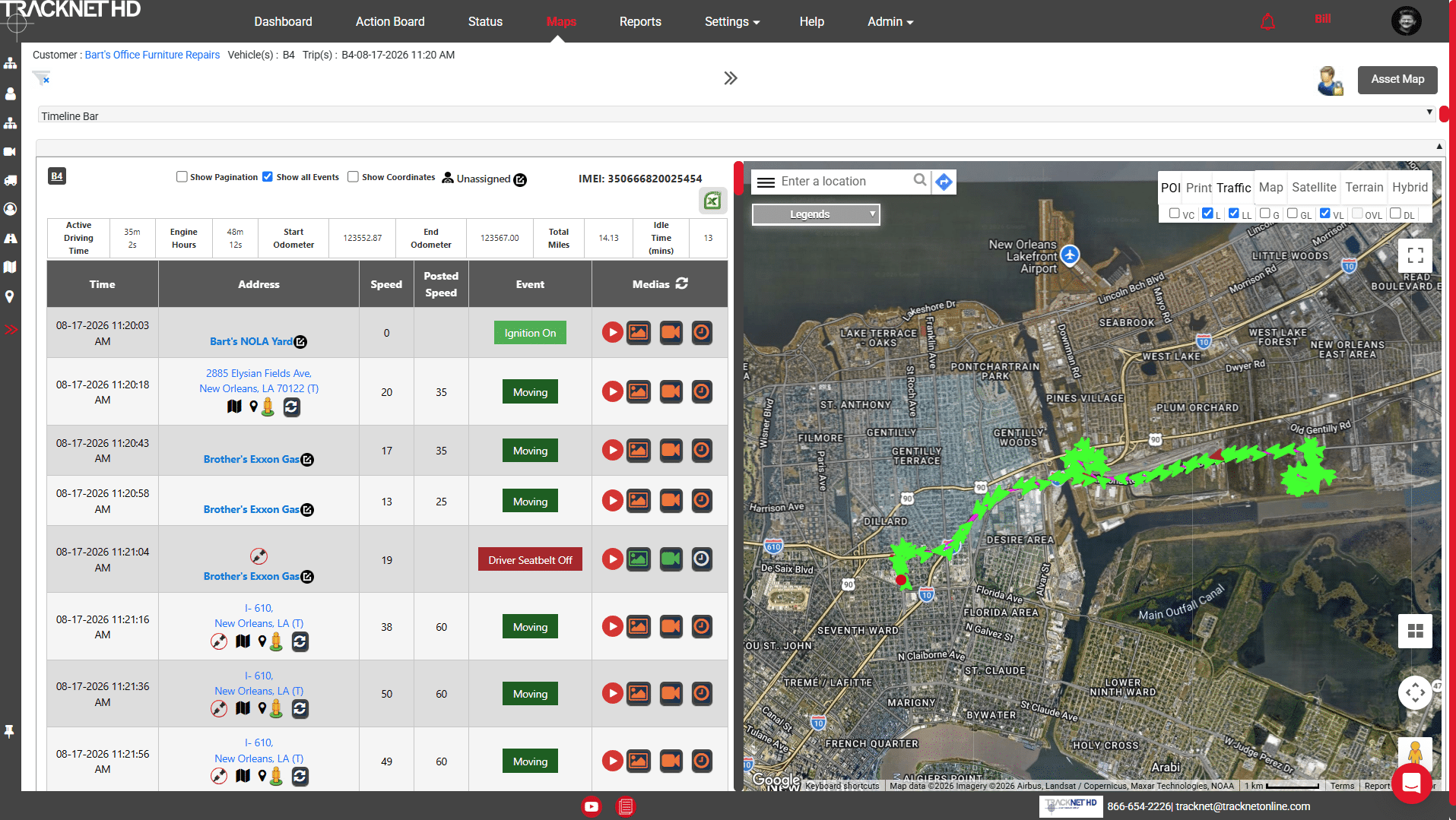Viewport: 1456px width, 820px height.
Task: Click the map pan control button
Action: (1415, 692)
